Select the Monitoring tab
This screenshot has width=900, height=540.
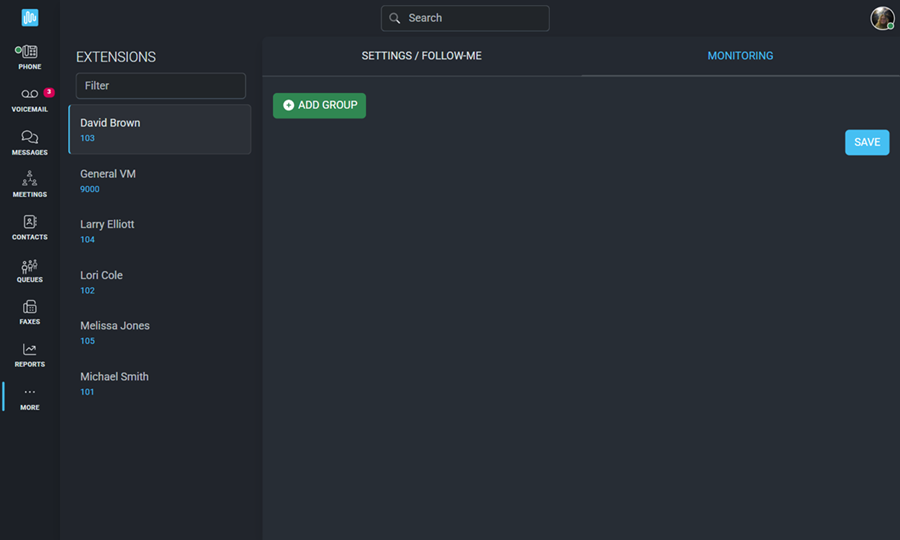(x=740, y=56)
